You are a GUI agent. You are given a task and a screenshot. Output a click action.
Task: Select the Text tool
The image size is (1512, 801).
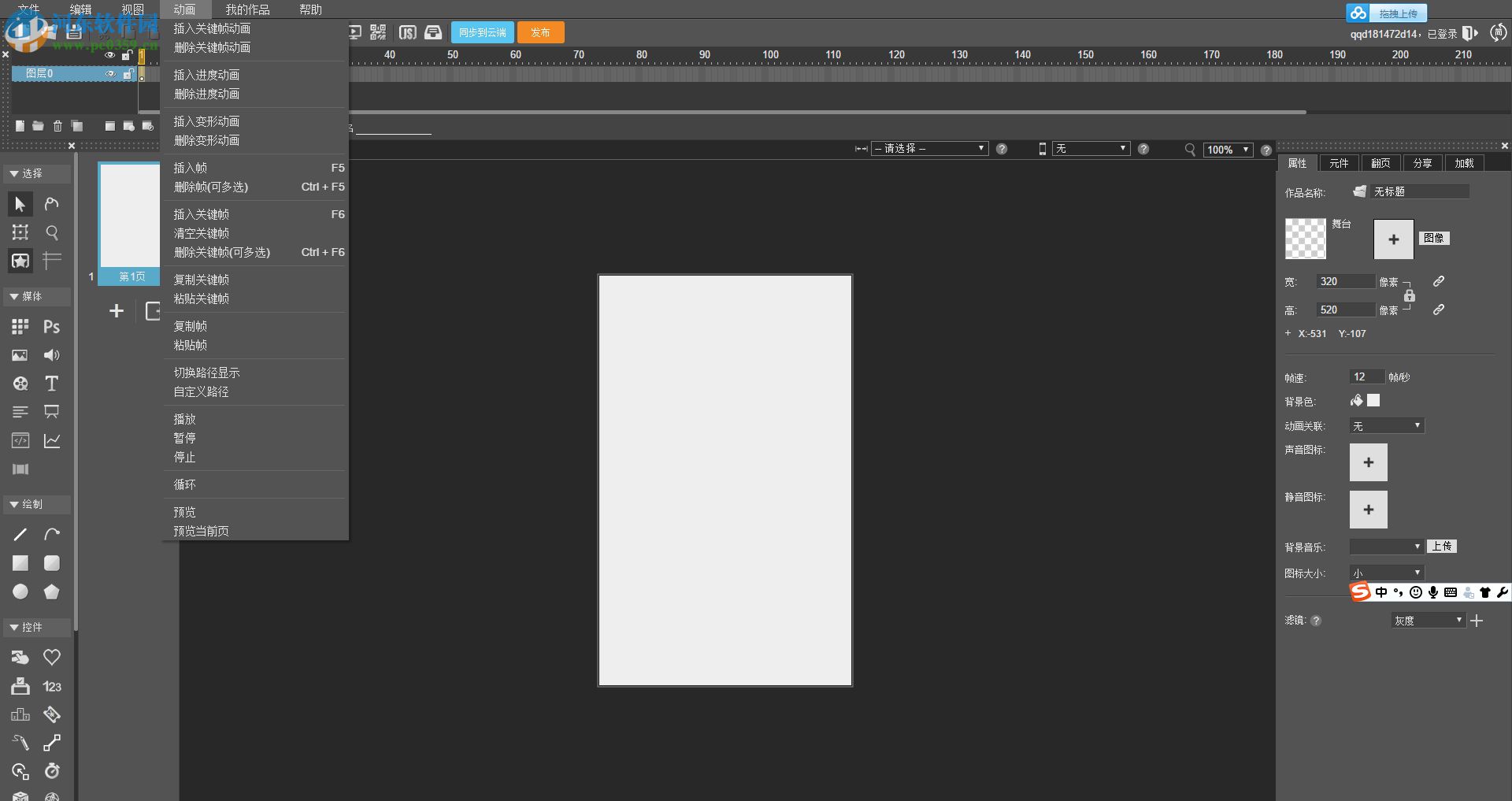click(x=51, y=384)
